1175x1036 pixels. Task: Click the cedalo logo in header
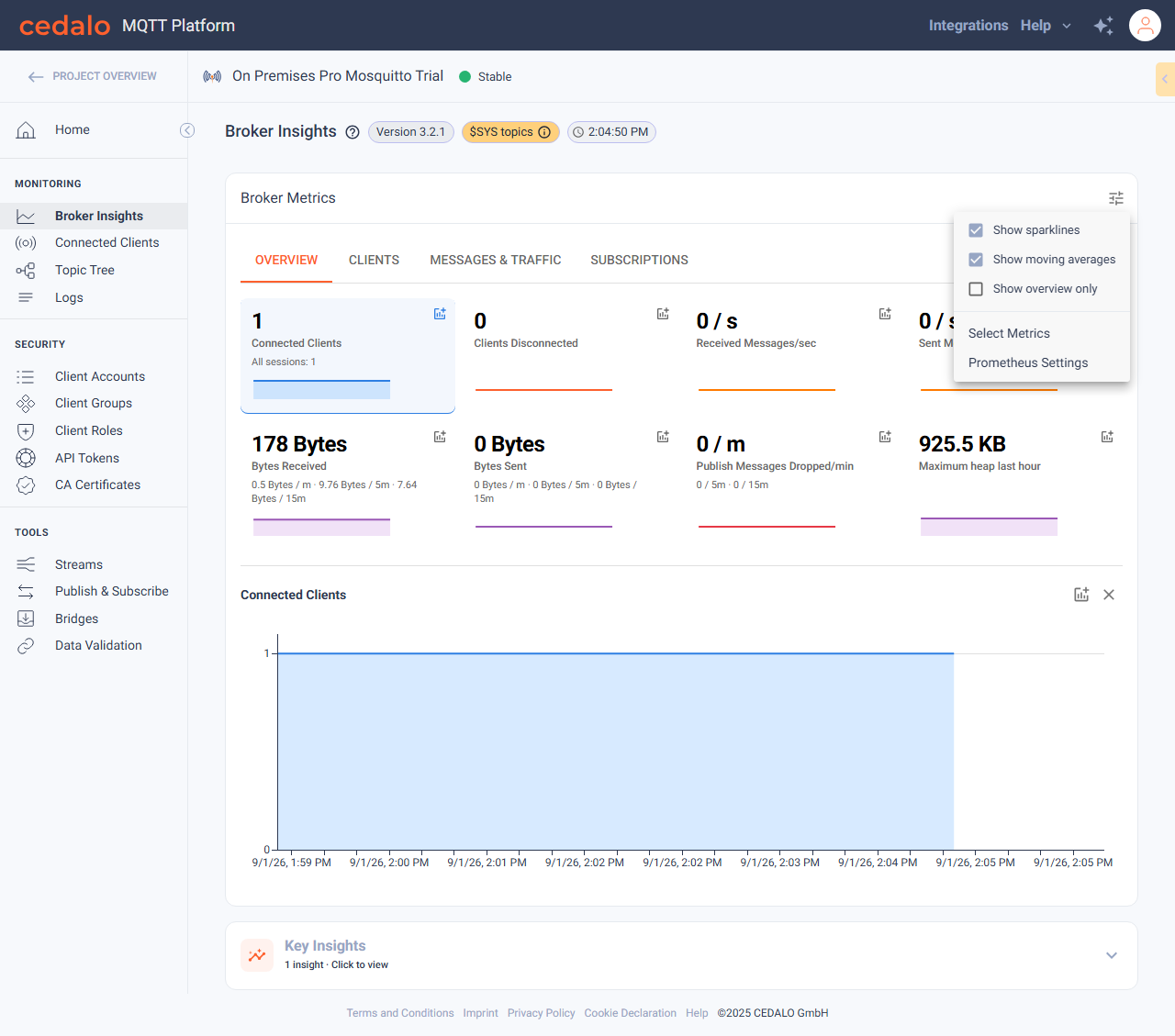64,26
